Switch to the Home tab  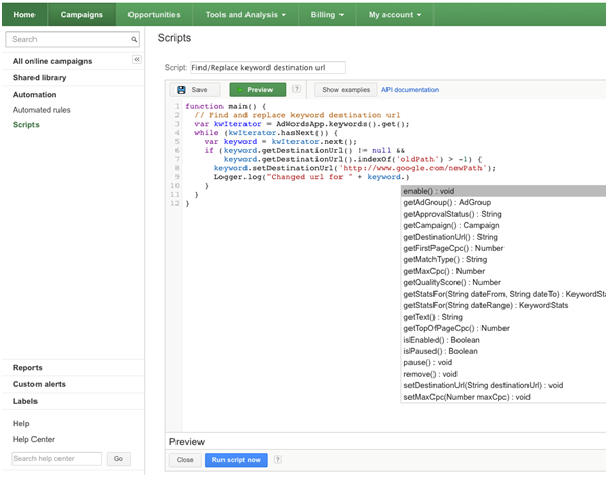pos(23,15)
